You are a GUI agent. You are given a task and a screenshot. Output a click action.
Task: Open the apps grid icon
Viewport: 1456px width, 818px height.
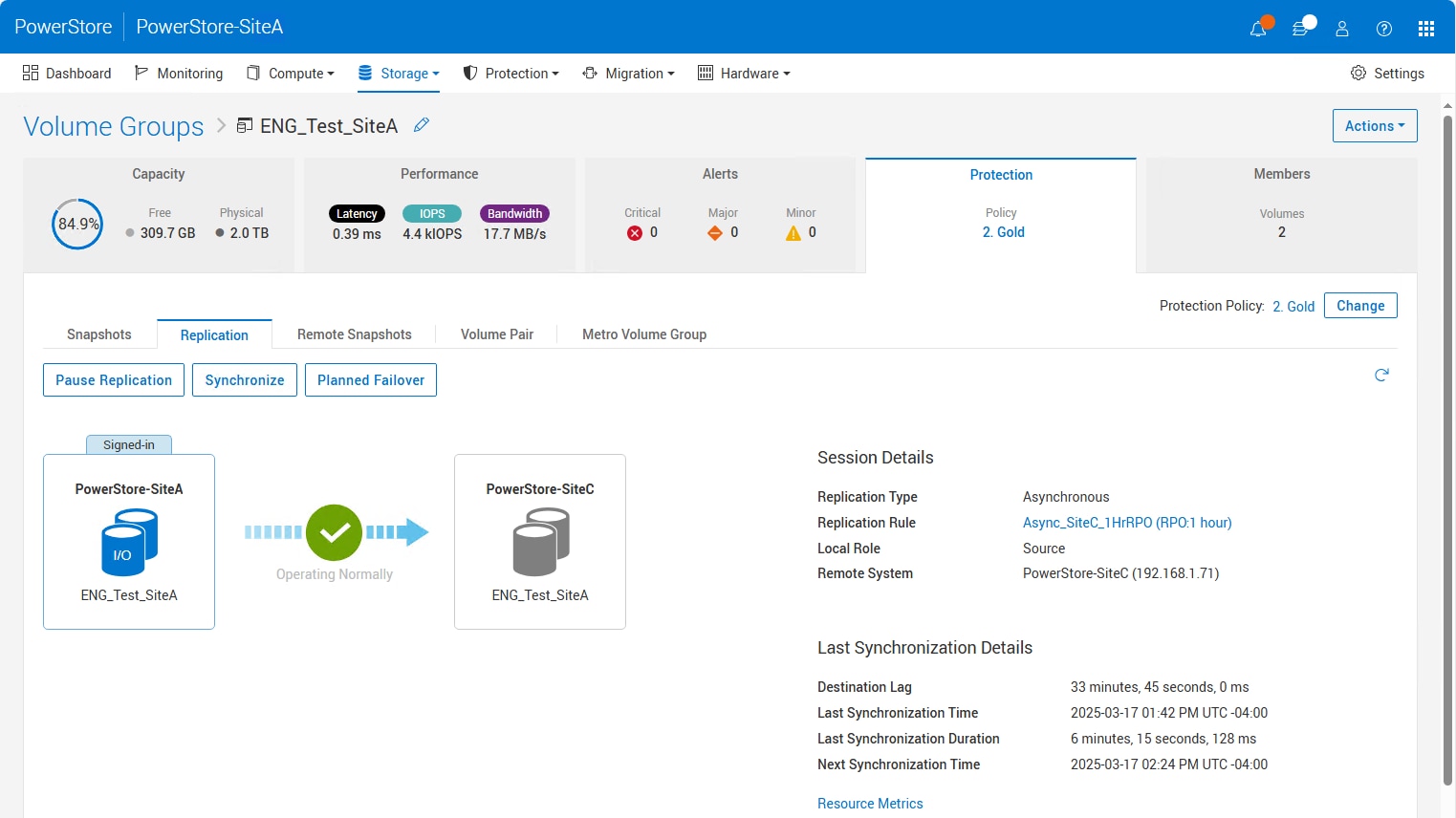[1426, 29]
